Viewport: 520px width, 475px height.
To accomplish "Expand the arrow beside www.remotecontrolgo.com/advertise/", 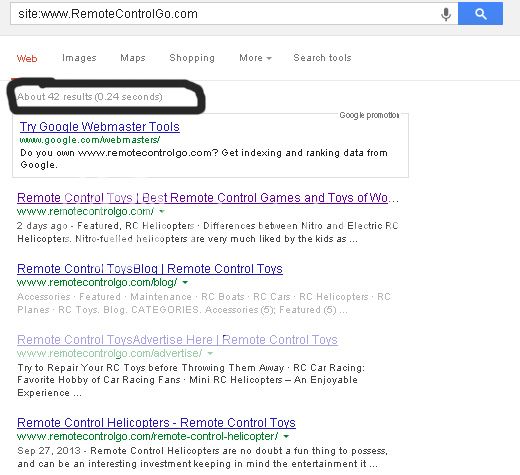I will tap(210, 353).
